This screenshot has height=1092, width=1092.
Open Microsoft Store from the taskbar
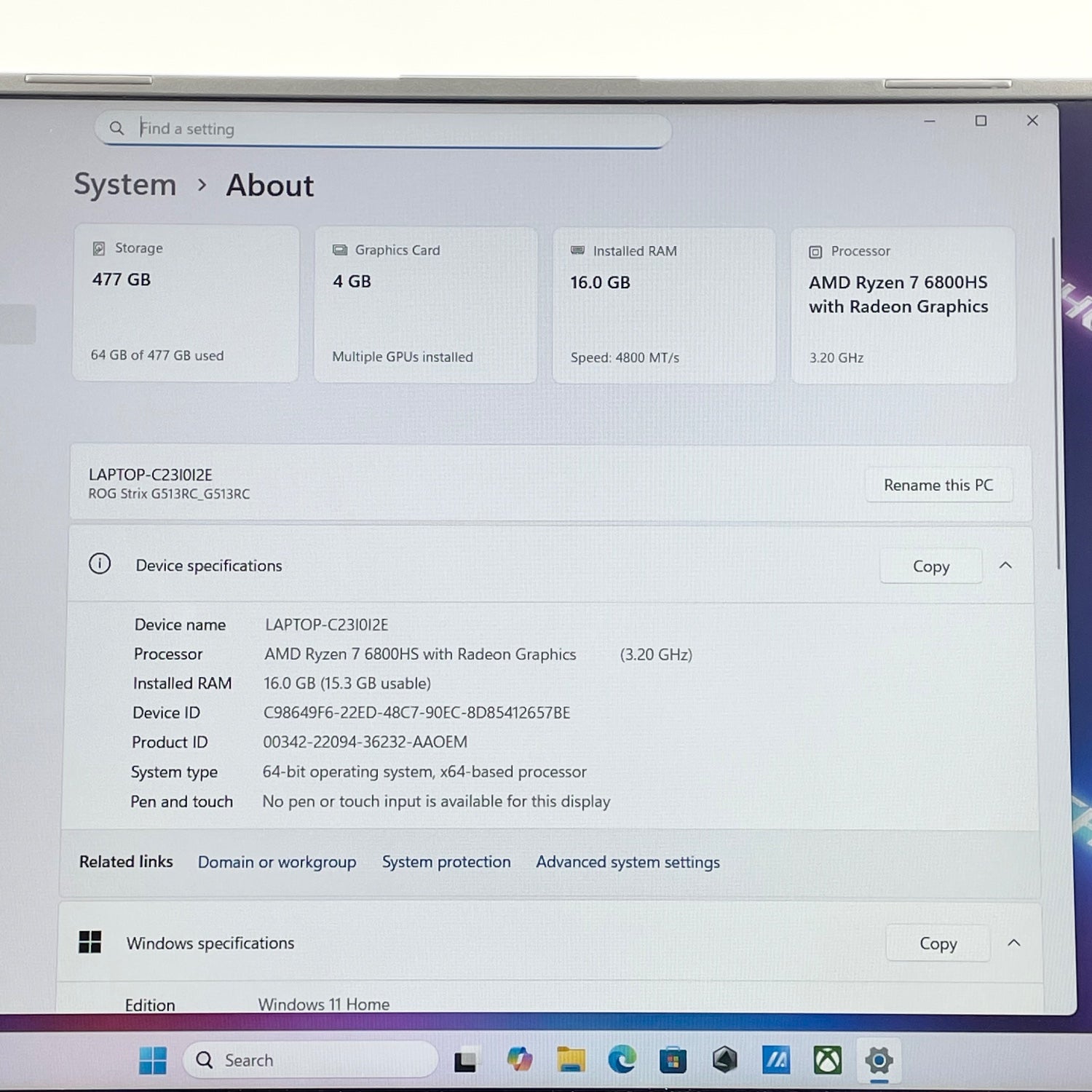(x=673, y=1061)
